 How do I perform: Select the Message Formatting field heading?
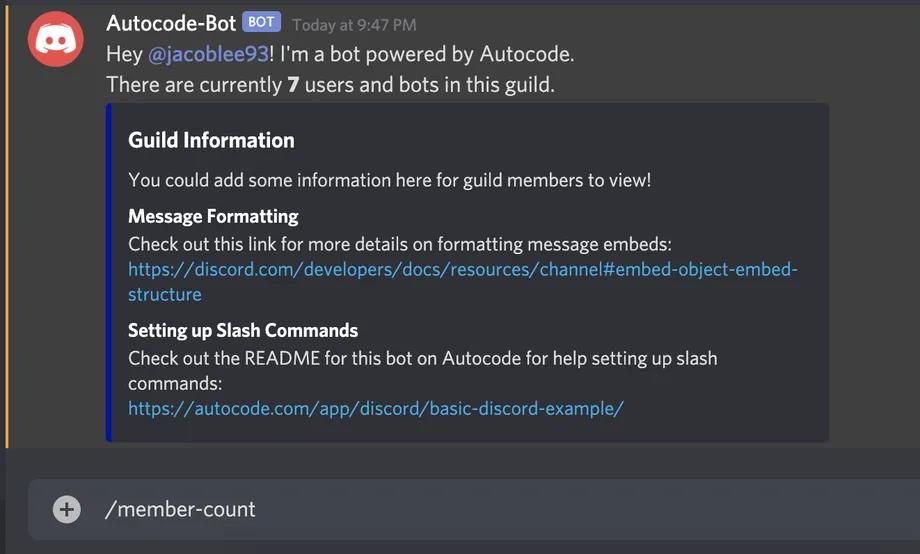[213, 216]
